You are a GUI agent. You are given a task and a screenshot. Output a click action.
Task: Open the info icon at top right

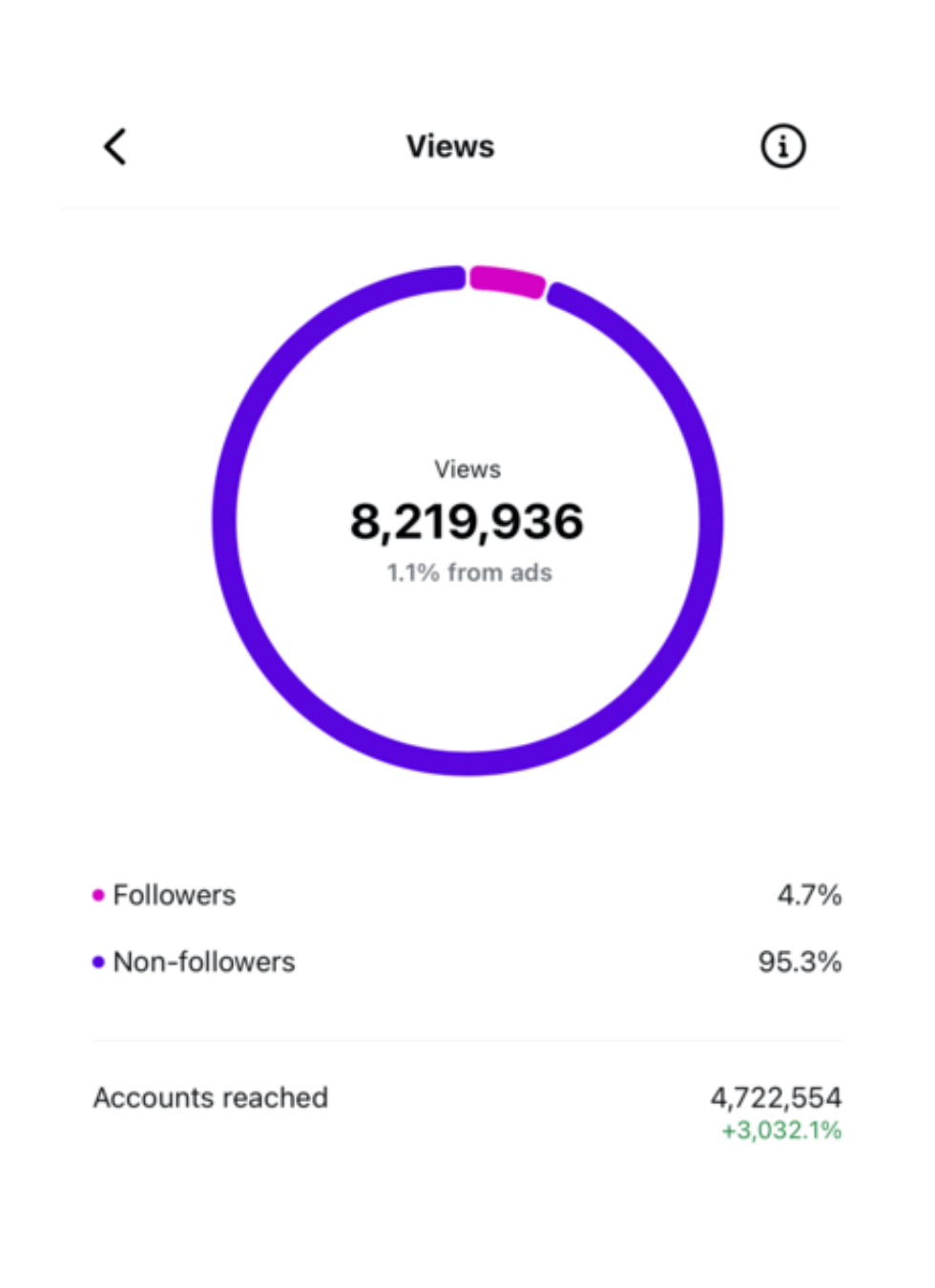point(782,147)
